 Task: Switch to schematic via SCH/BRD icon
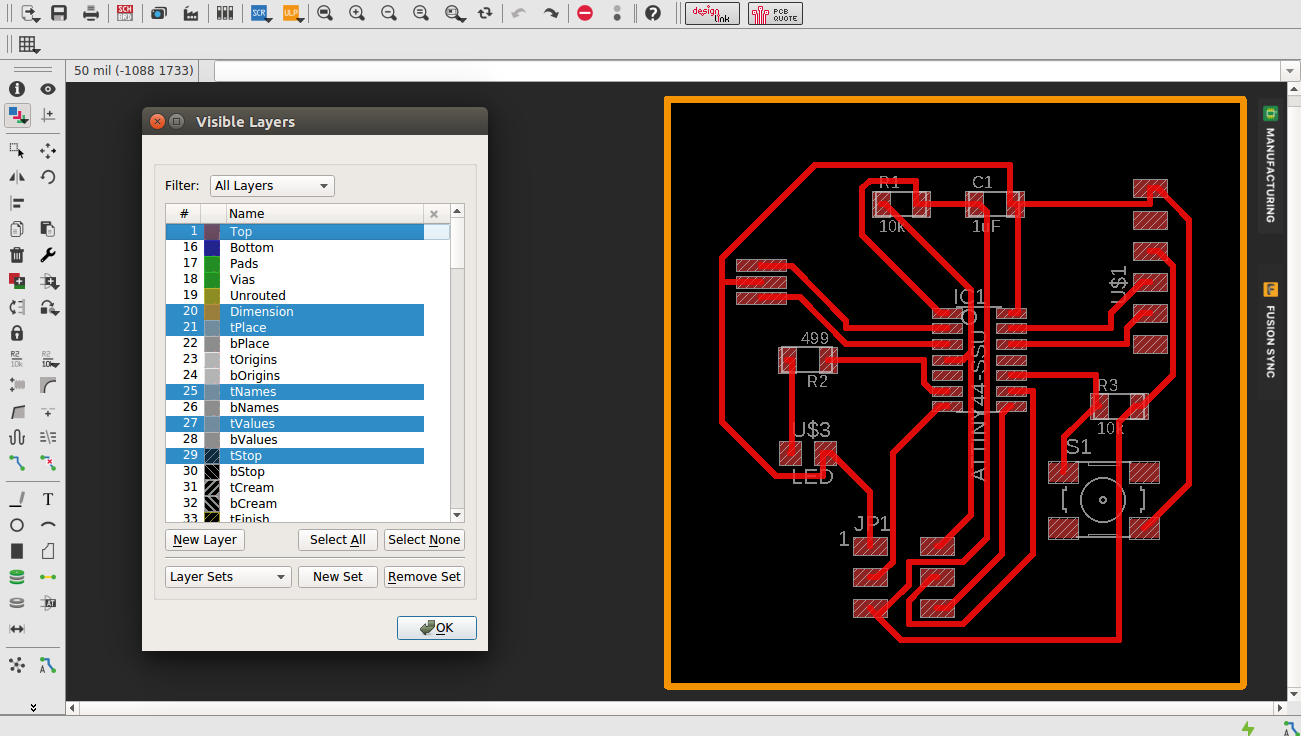coord(125,13)
